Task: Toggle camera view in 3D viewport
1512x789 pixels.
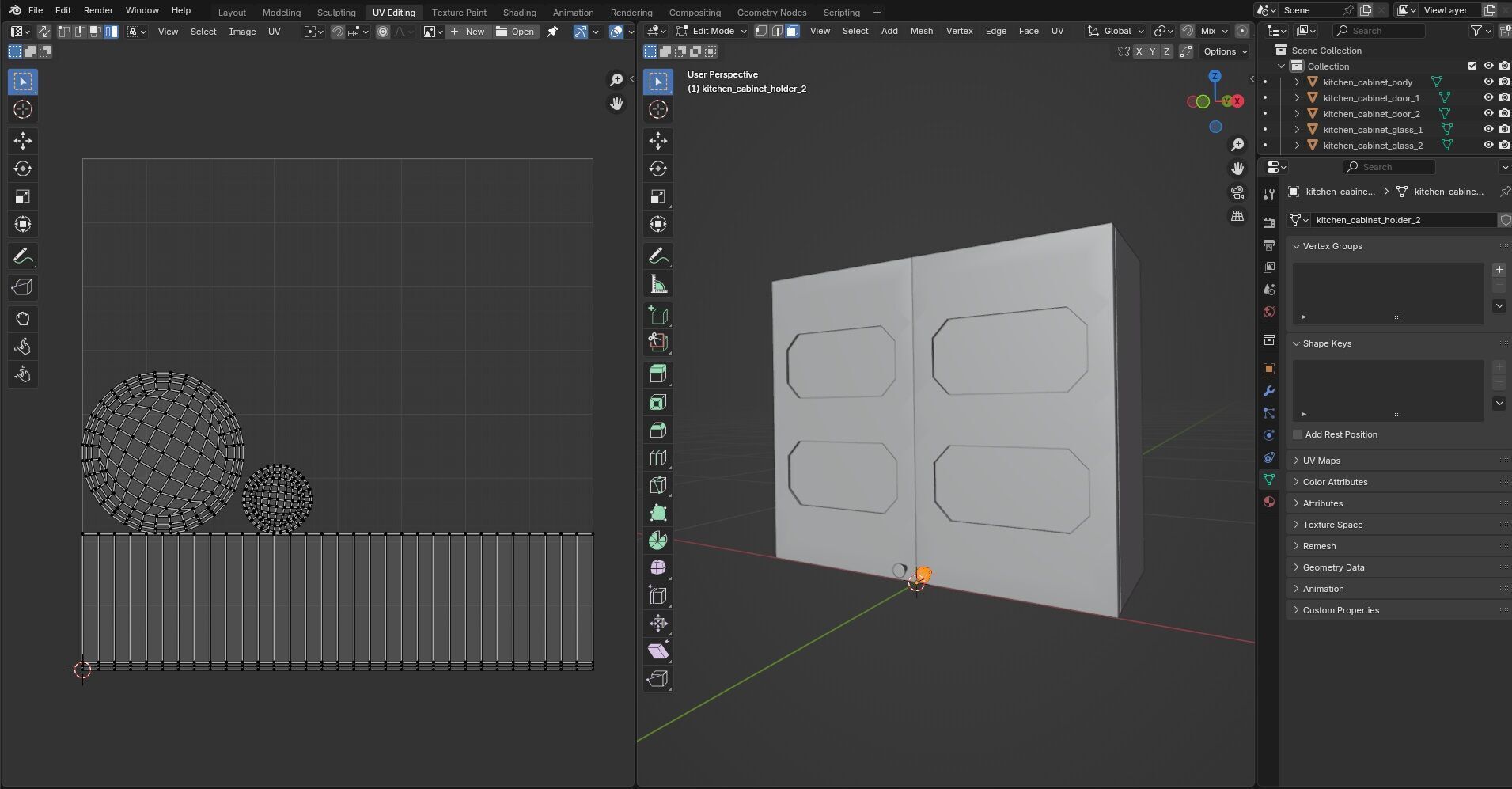Action: (1237, 192)
